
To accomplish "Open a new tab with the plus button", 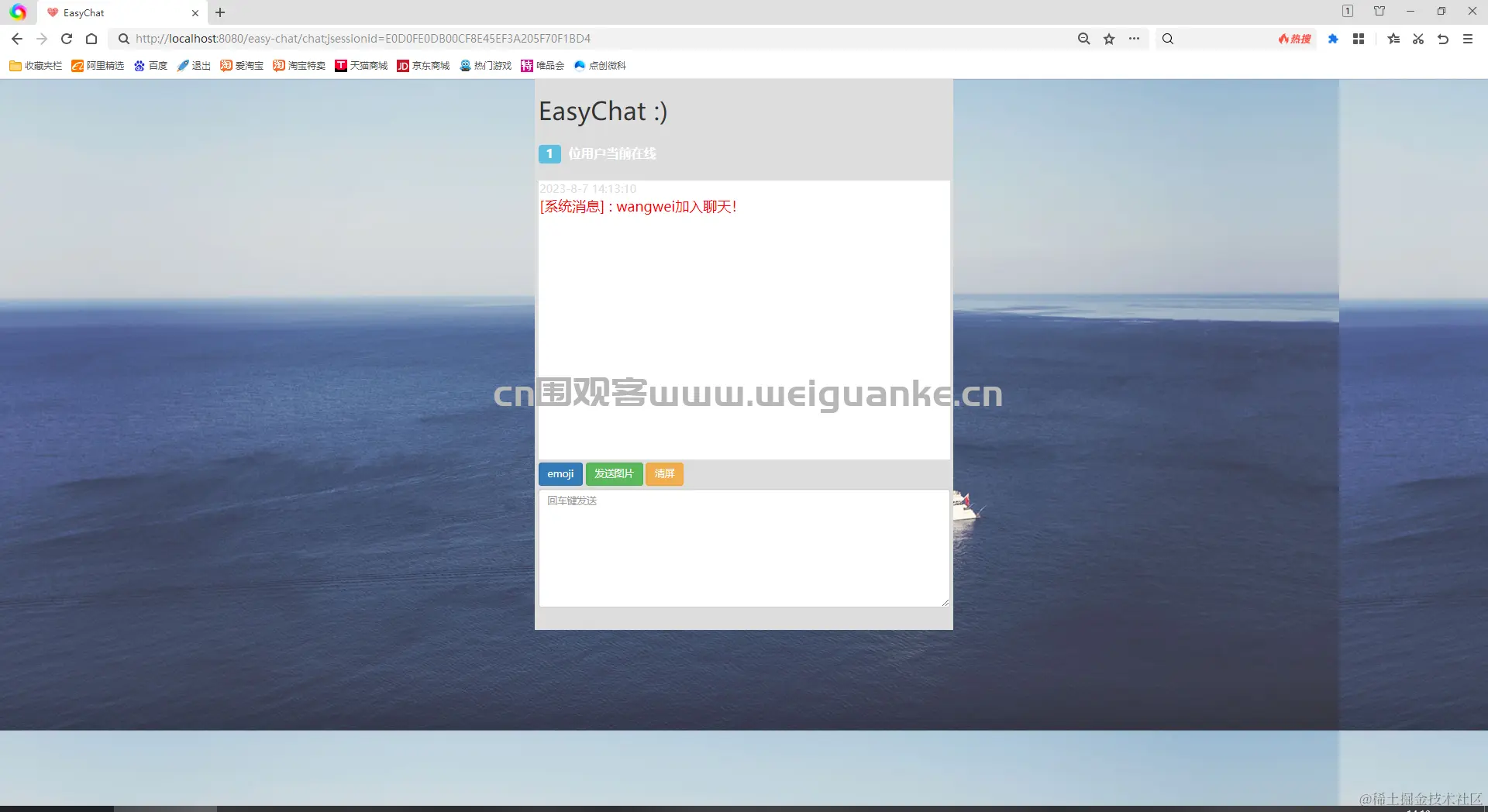I will tap(220, 12).
